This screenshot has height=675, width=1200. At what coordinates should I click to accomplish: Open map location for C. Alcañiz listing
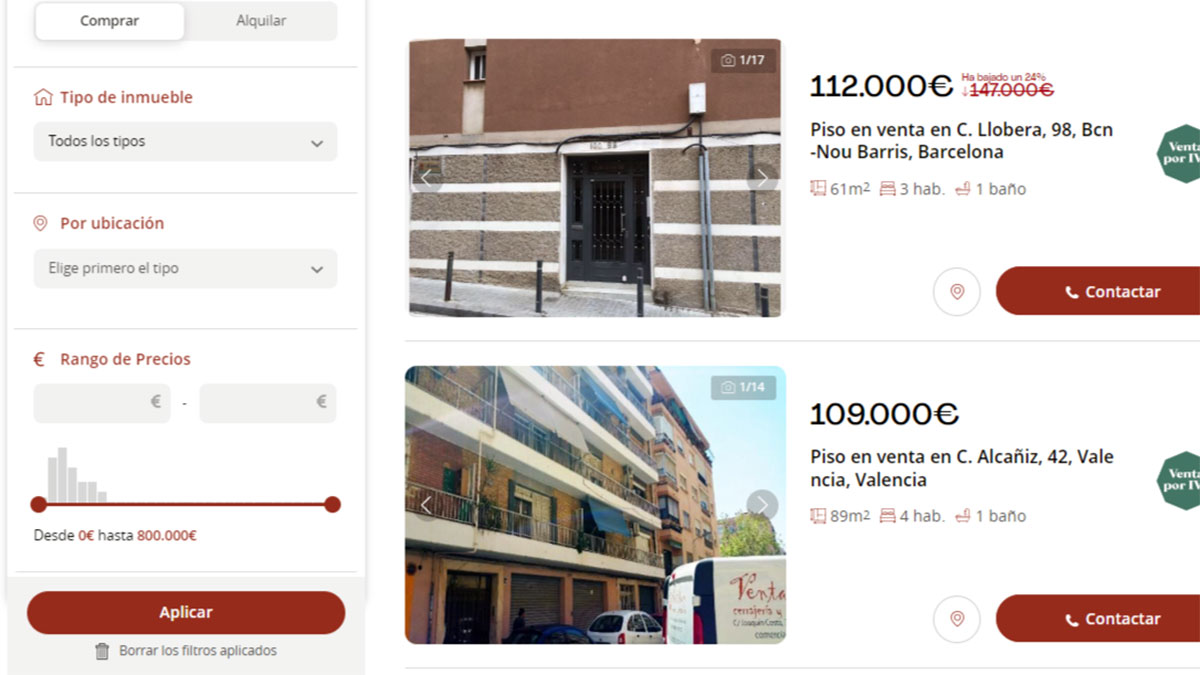click(957, 619)
